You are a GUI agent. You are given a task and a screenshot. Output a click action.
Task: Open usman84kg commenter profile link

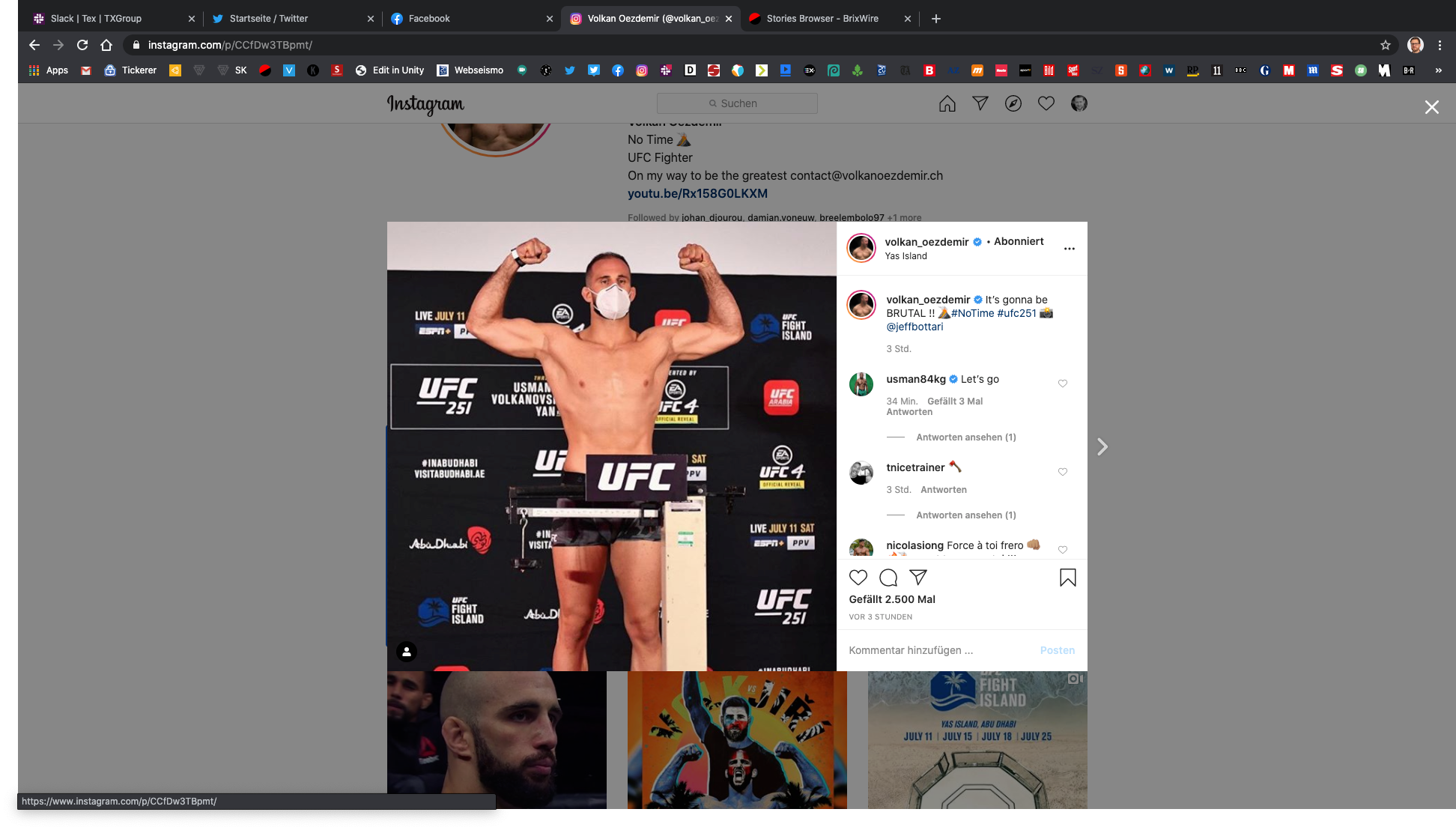click(916, 379)
